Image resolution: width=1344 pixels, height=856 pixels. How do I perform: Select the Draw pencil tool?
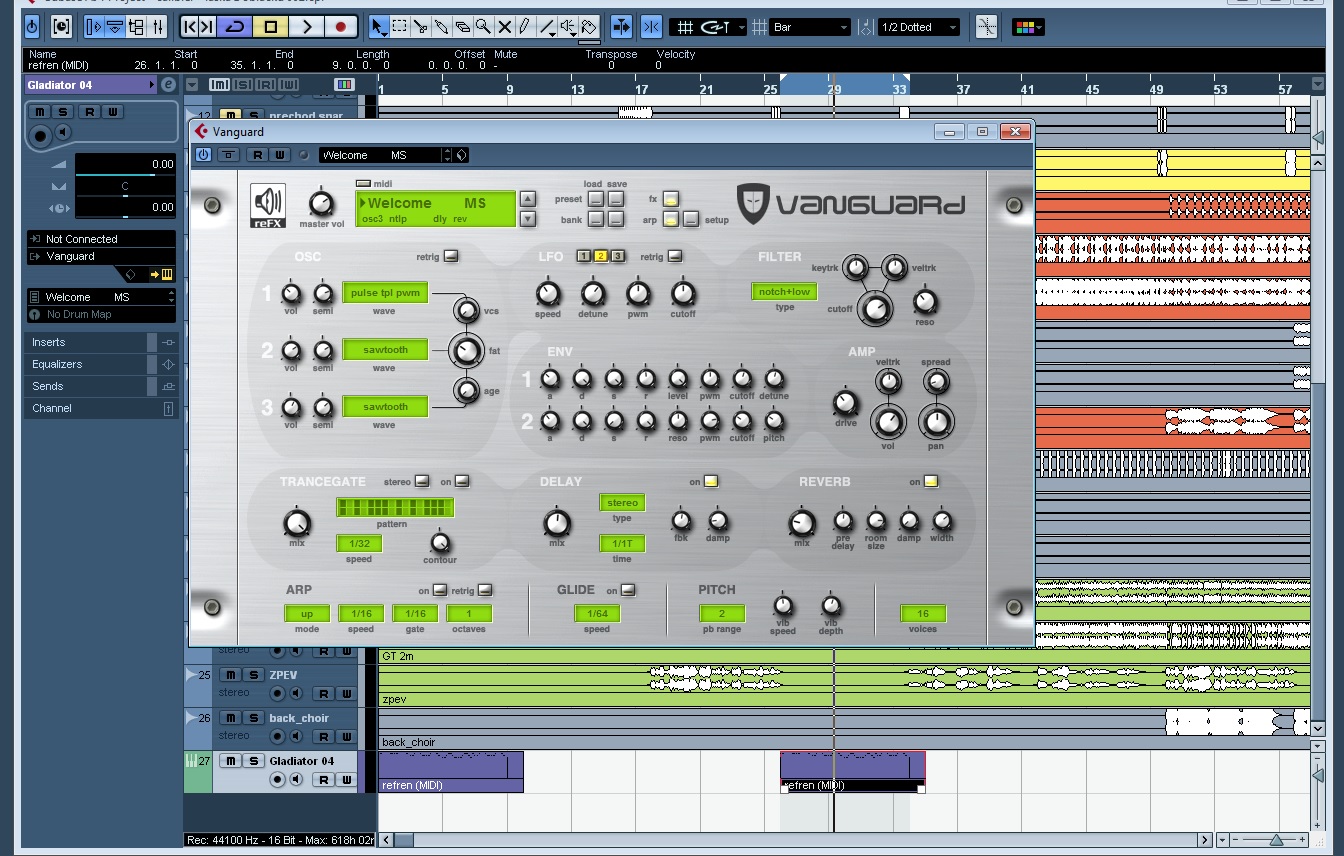525,27
